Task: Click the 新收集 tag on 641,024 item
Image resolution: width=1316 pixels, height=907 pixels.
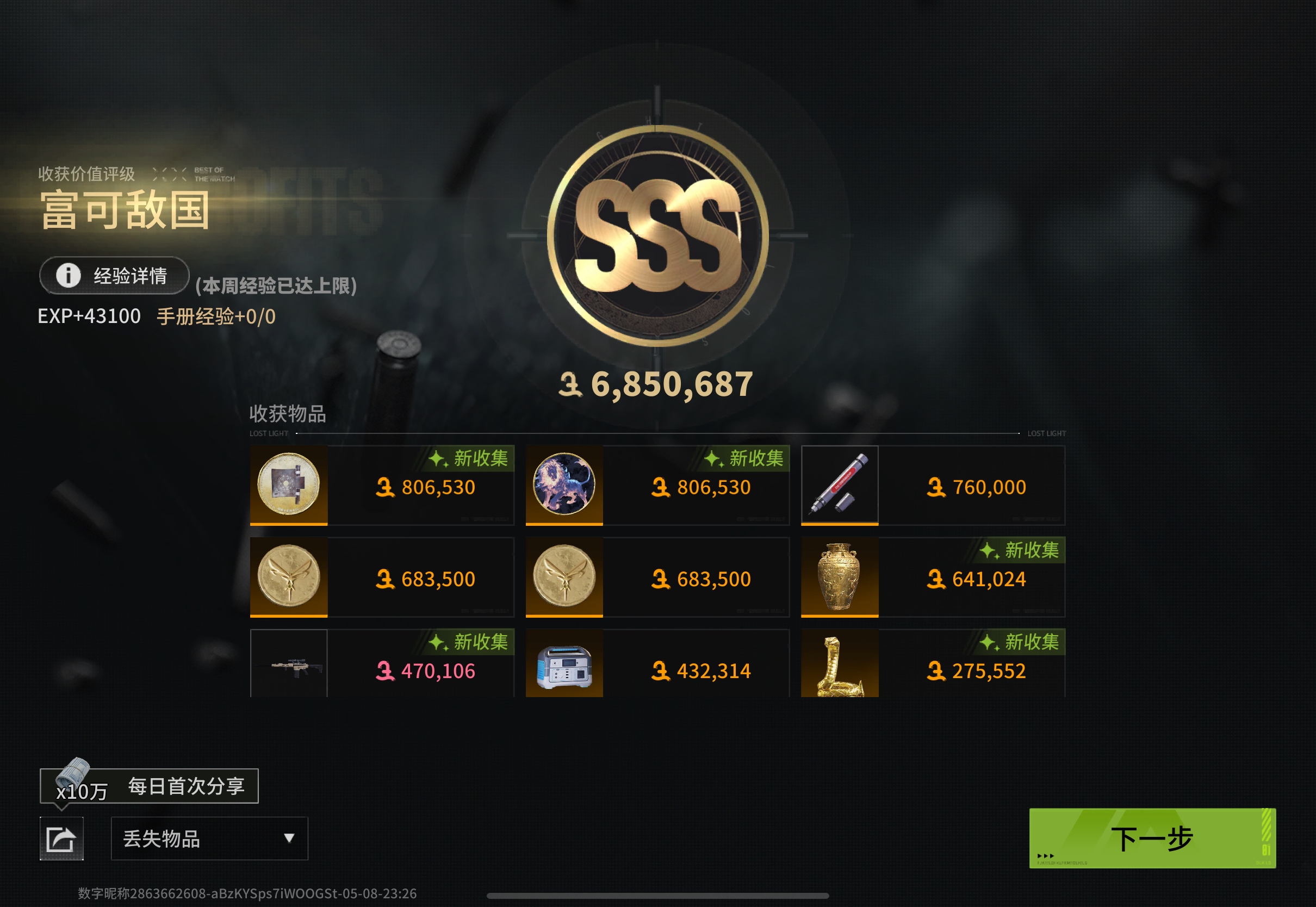Action: pyautogui.click(x=1020, y=550)
